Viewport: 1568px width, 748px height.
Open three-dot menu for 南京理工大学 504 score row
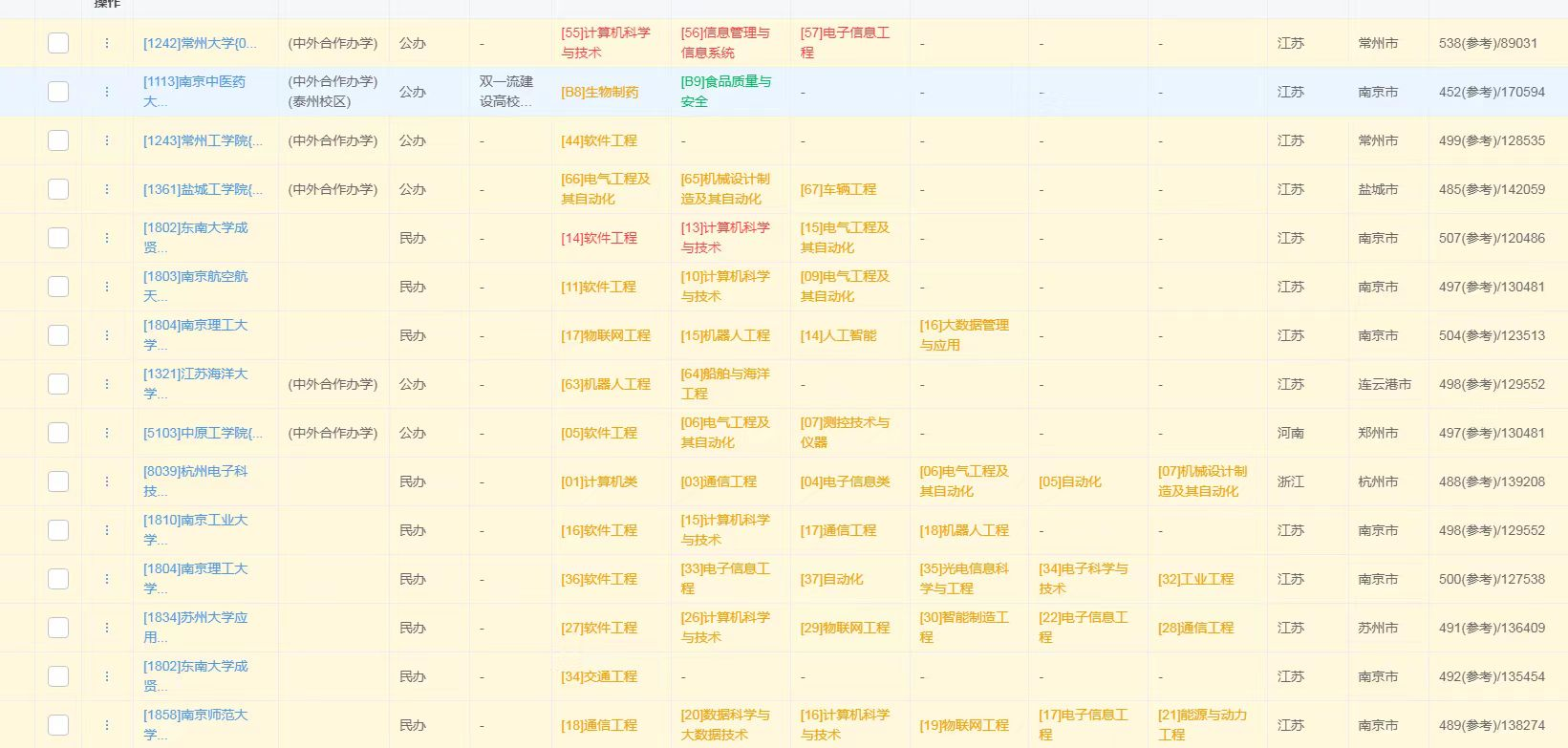tap(107, 335)
